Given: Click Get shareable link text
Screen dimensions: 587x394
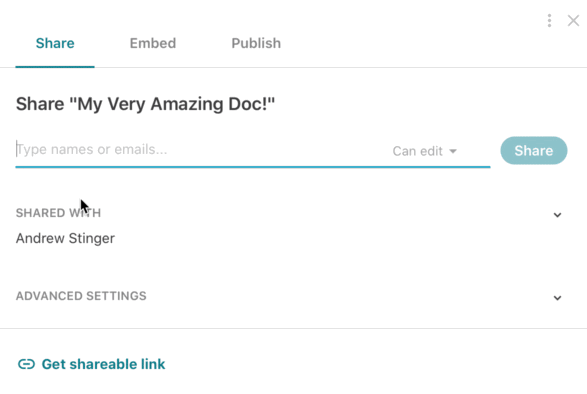Looking at the screenshot, I should tap(103, 364).
